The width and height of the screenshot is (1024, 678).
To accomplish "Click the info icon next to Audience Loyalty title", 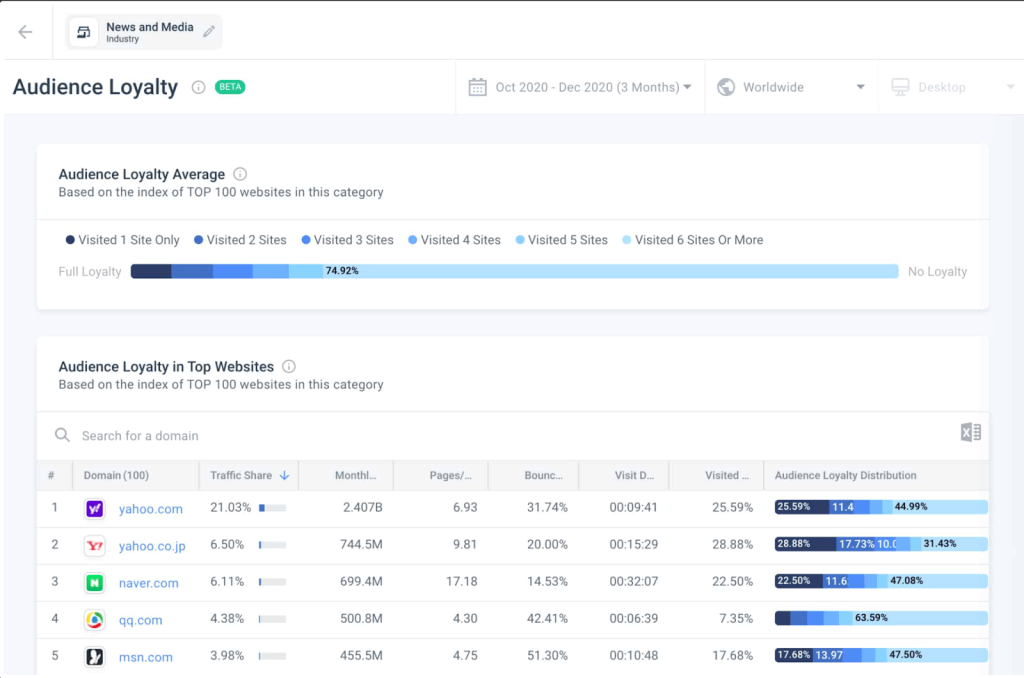I will coord(198,87).
